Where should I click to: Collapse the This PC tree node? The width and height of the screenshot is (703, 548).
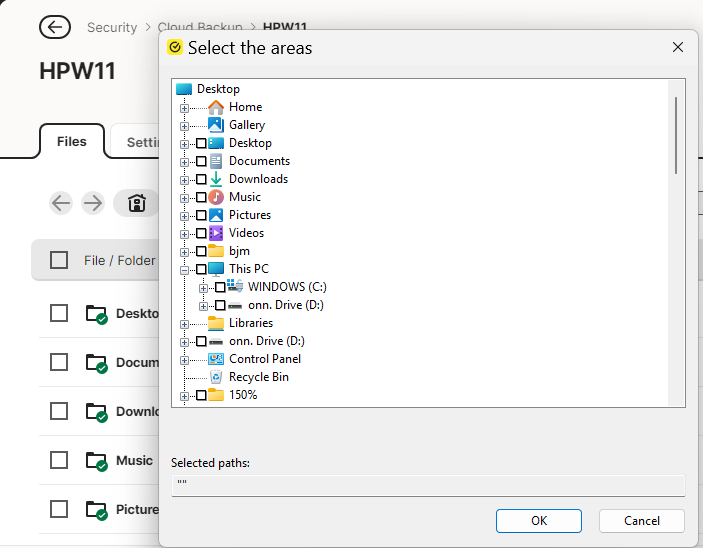pos(185,269)
